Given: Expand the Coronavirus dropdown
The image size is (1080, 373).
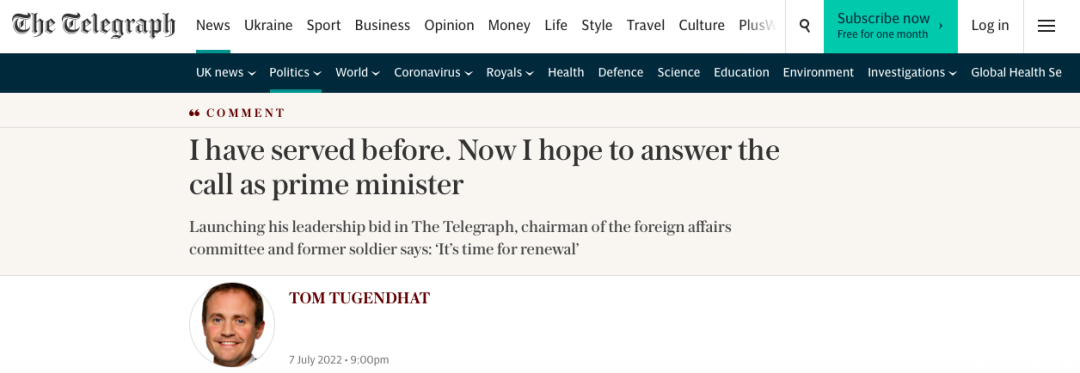Looking at the screenshot, I should click(x=433, y=72).
